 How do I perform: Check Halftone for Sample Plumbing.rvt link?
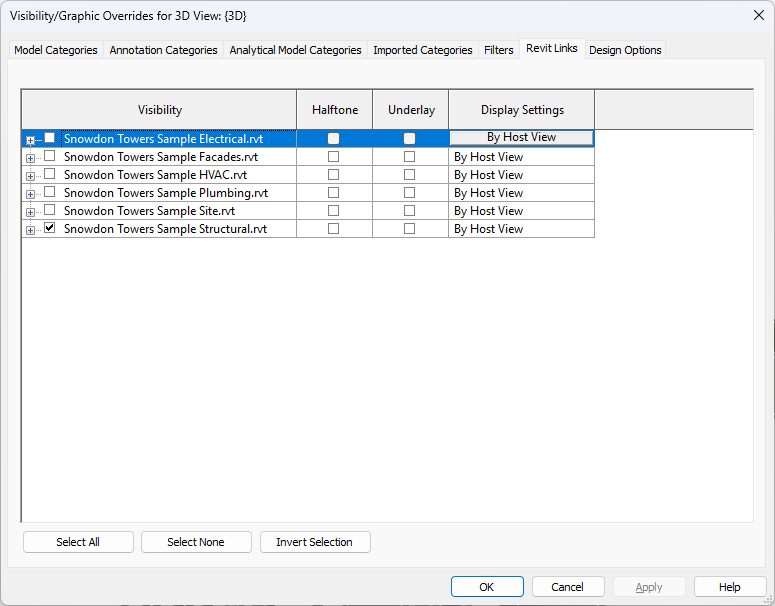[334, 192]
